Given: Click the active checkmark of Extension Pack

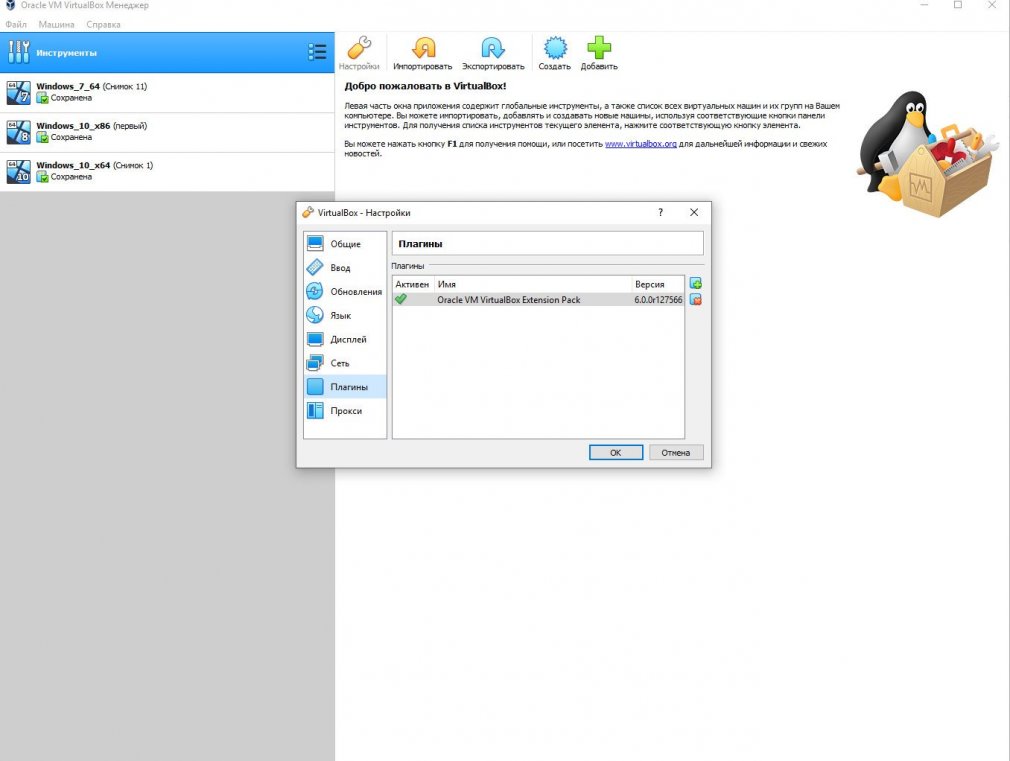Looking at the screenshot, I should (401, 300).
